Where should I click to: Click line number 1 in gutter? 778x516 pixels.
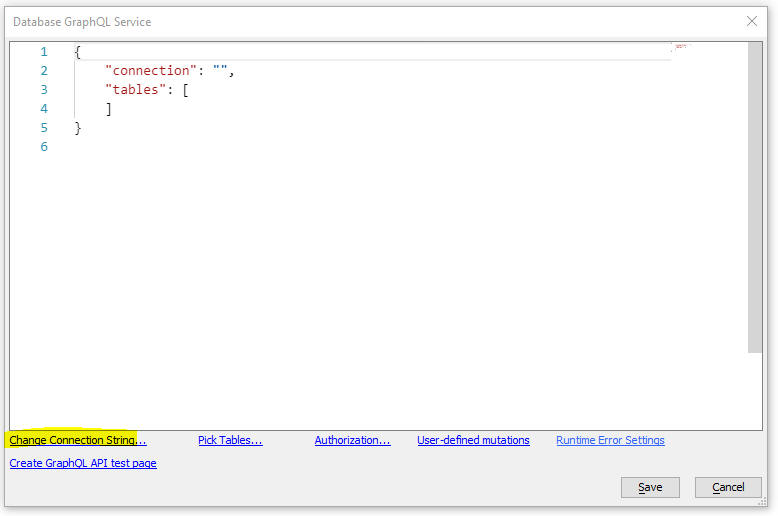(44, 52)
